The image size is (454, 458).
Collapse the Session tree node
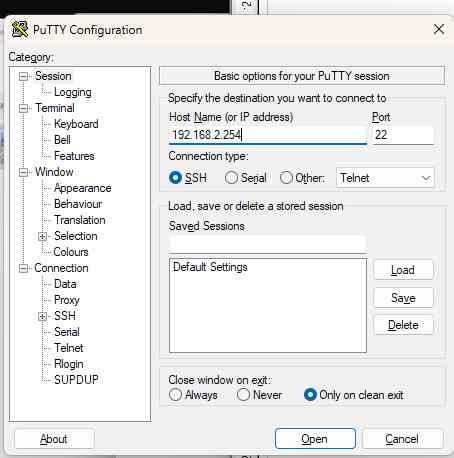(x=23, y=76)
